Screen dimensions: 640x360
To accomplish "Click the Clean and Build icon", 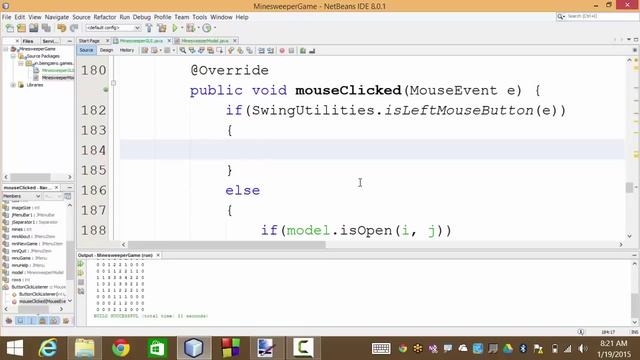I will point(162,28).
